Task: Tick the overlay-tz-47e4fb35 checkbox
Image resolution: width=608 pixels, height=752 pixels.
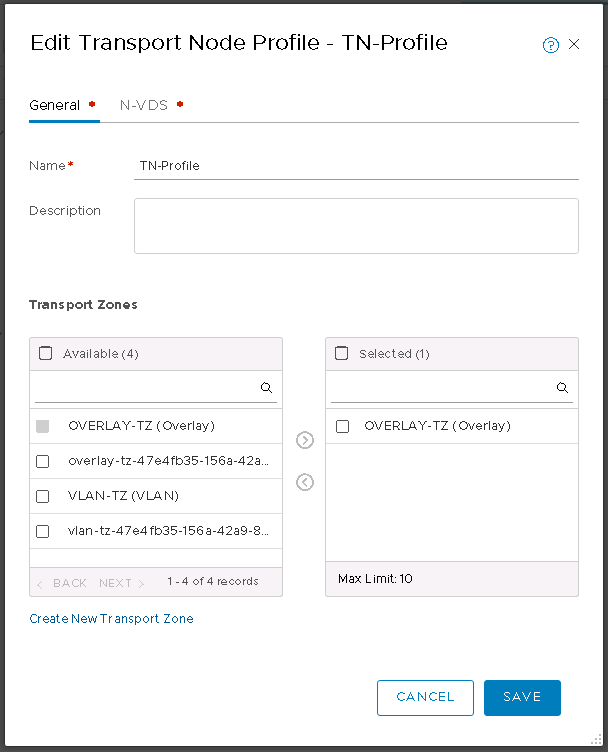Action: point(43,461)
